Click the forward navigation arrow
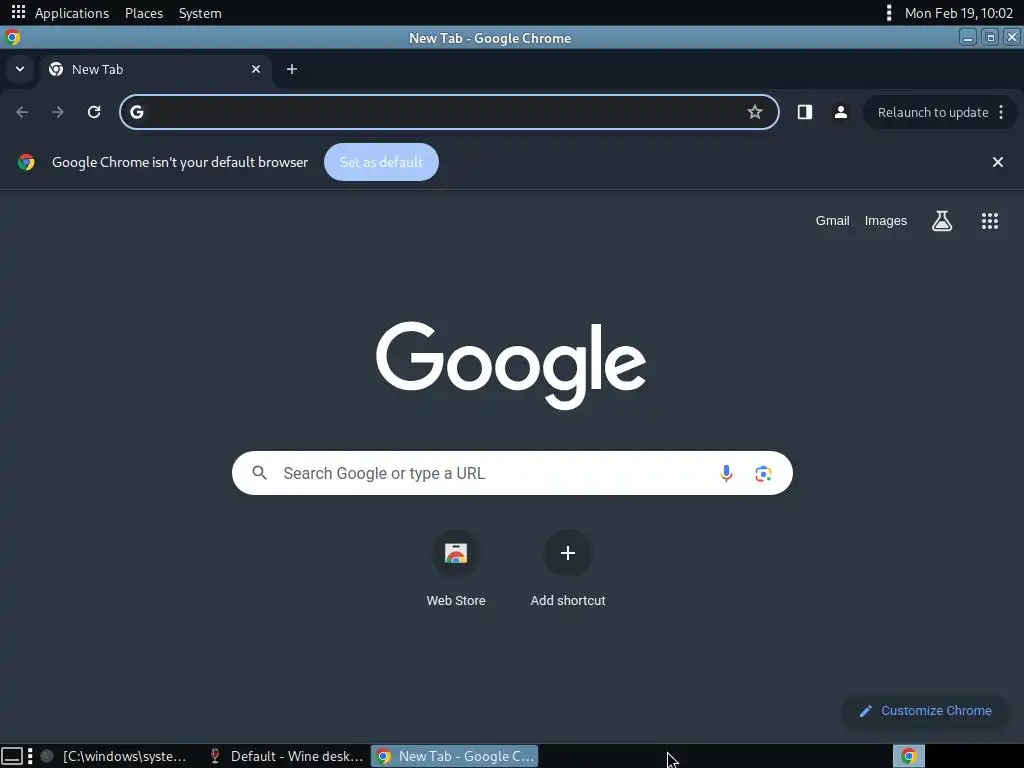This screenshot has height=768, width=1024. (57, 112)
